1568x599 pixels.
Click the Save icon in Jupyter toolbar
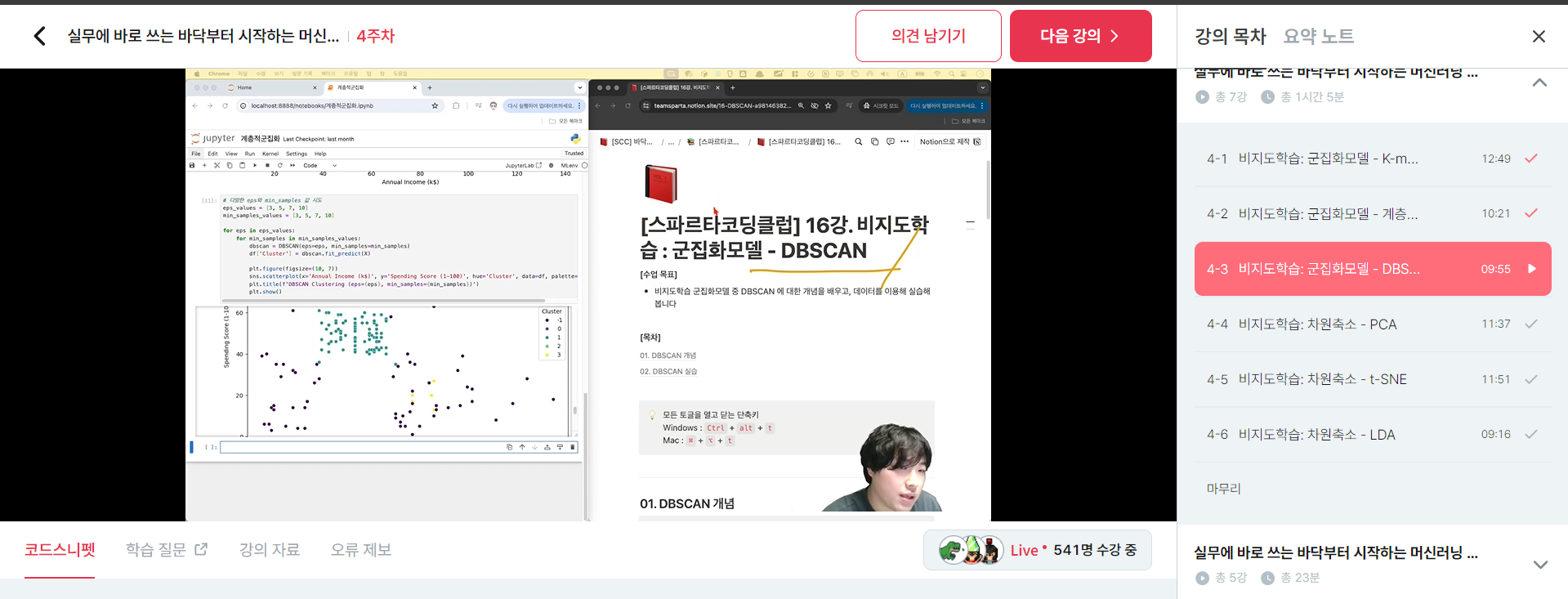(192, 165)
